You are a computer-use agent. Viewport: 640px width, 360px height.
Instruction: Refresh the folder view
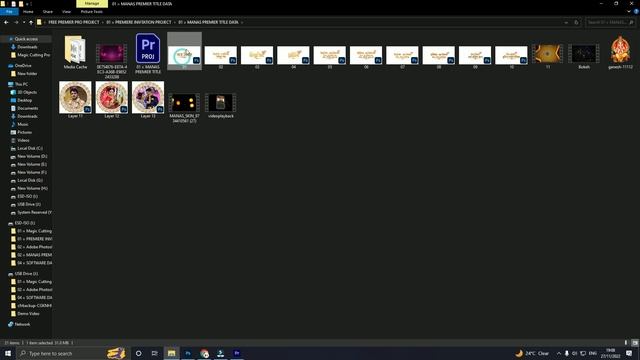[x=576, y=22]
